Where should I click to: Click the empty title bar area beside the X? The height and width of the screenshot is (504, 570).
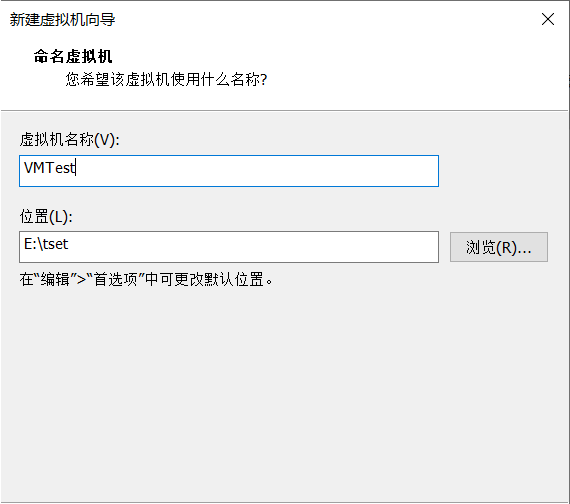(327, 20)
